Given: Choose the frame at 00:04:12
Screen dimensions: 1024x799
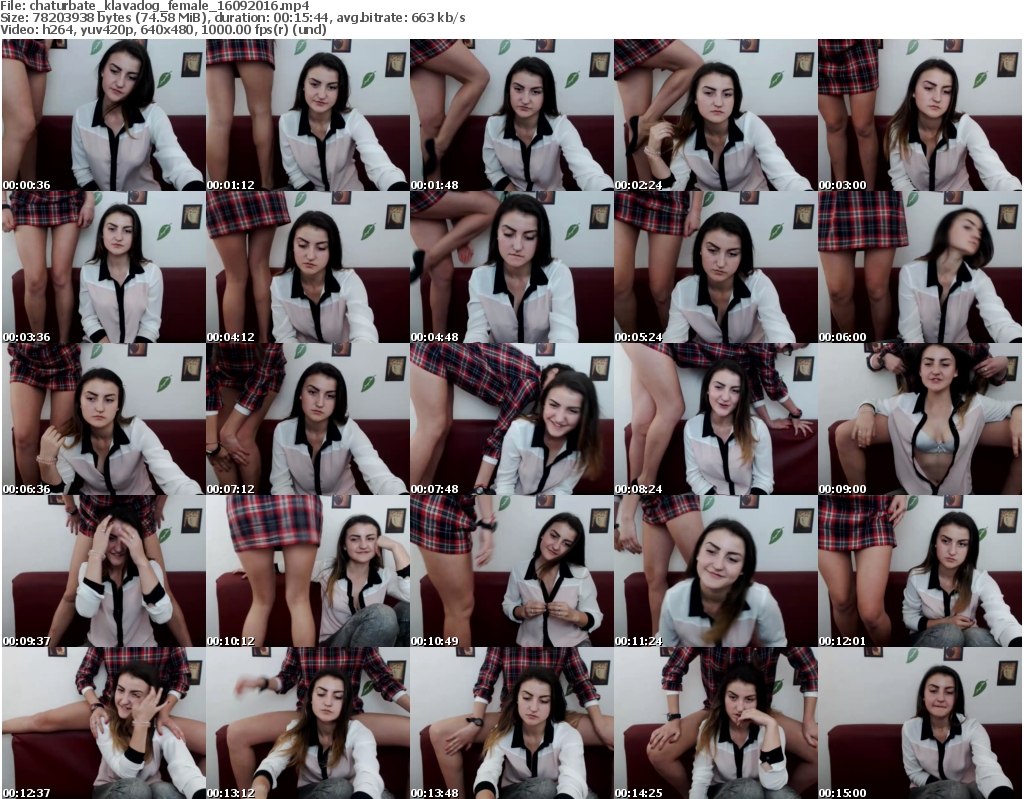Looking at the screenshot, I should (308, 267).
